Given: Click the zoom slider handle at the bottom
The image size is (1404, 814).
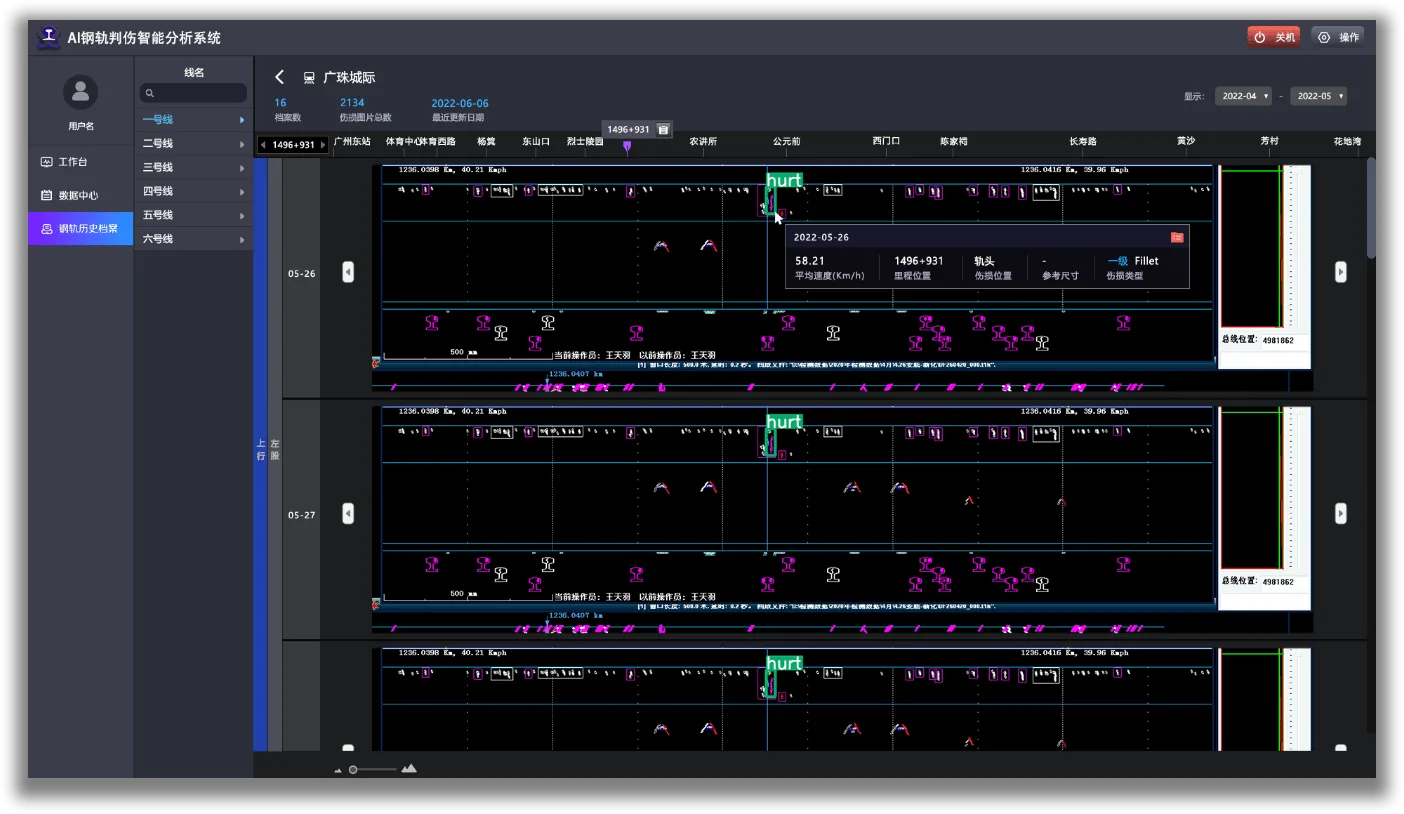Looking at the screenshot, I should (x=353, y=769).
